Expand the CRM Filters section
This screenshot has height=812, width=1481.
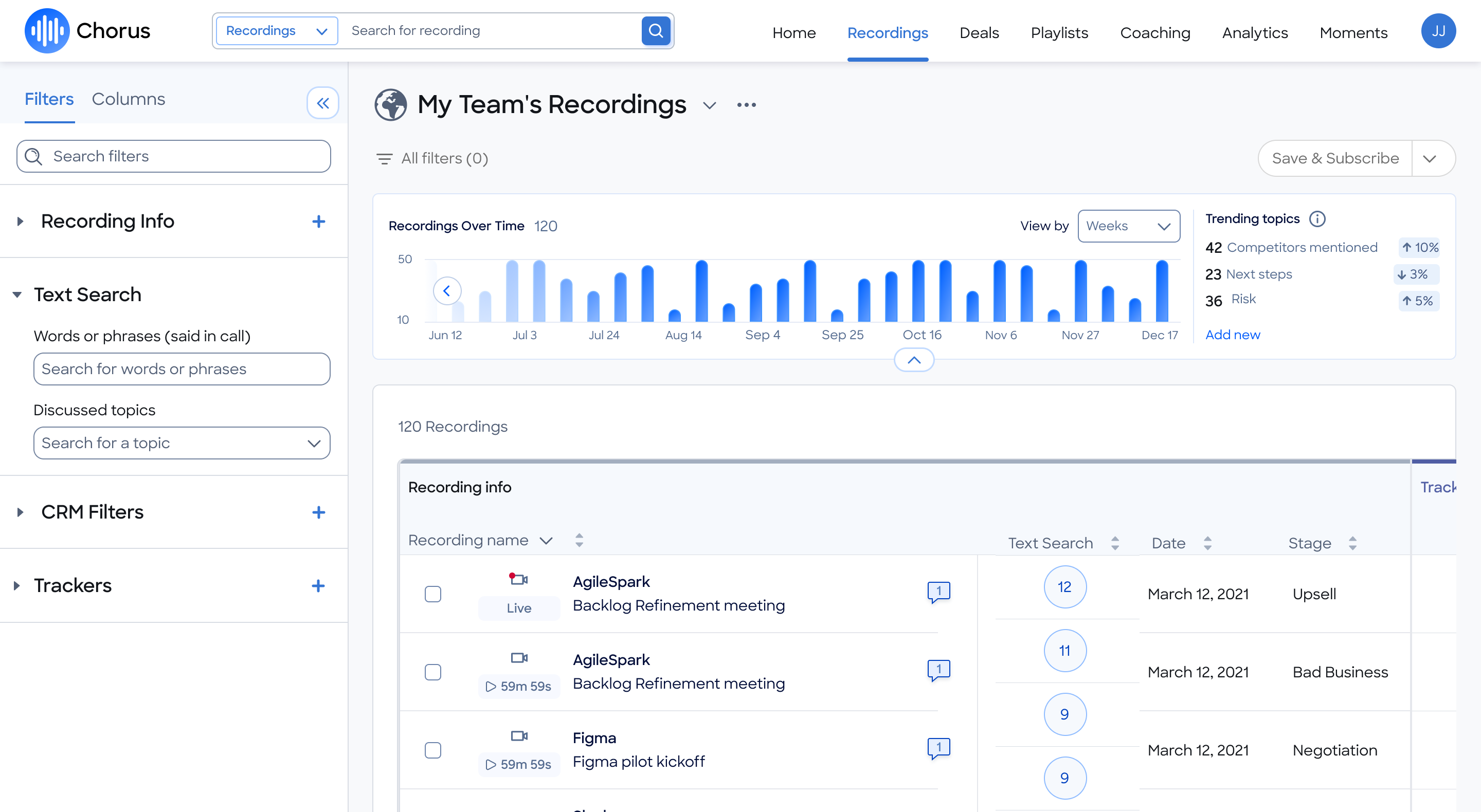(x=92, y=512)
